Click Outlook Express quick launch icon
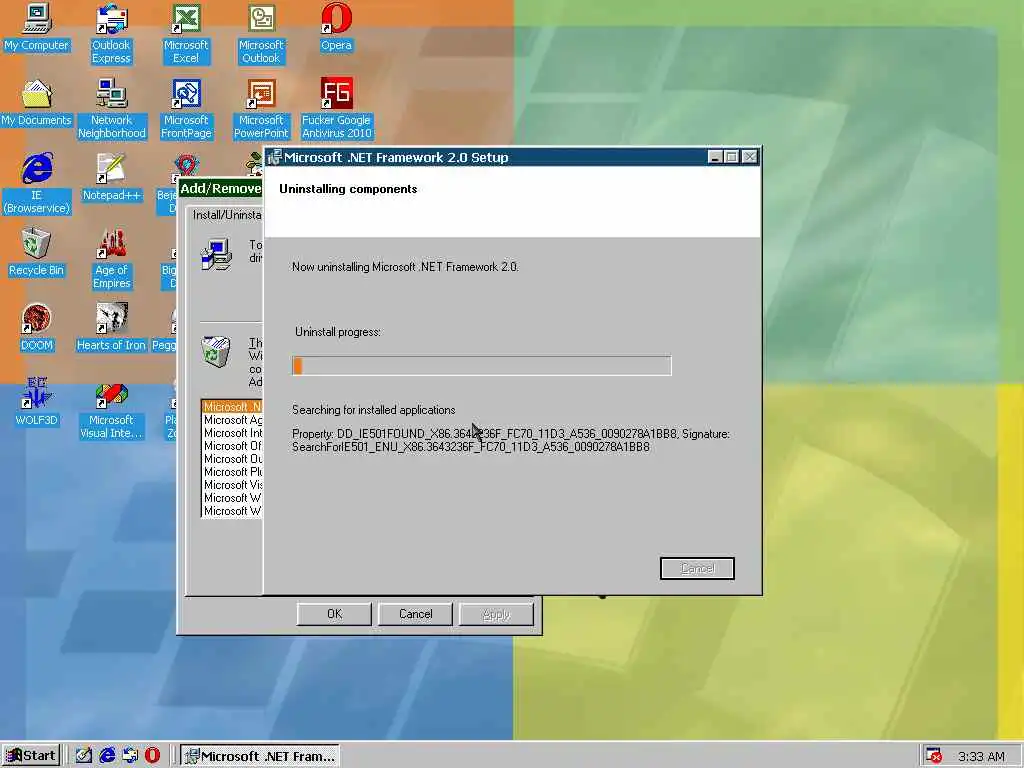The height and width of the screenshot is (768, 1024). click(x=130, y=756)
